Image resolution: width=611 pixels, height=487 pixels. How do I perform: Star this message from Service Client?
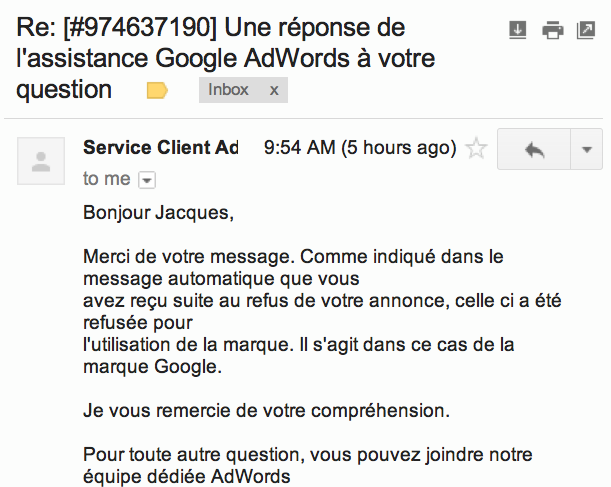pos(476,148)
